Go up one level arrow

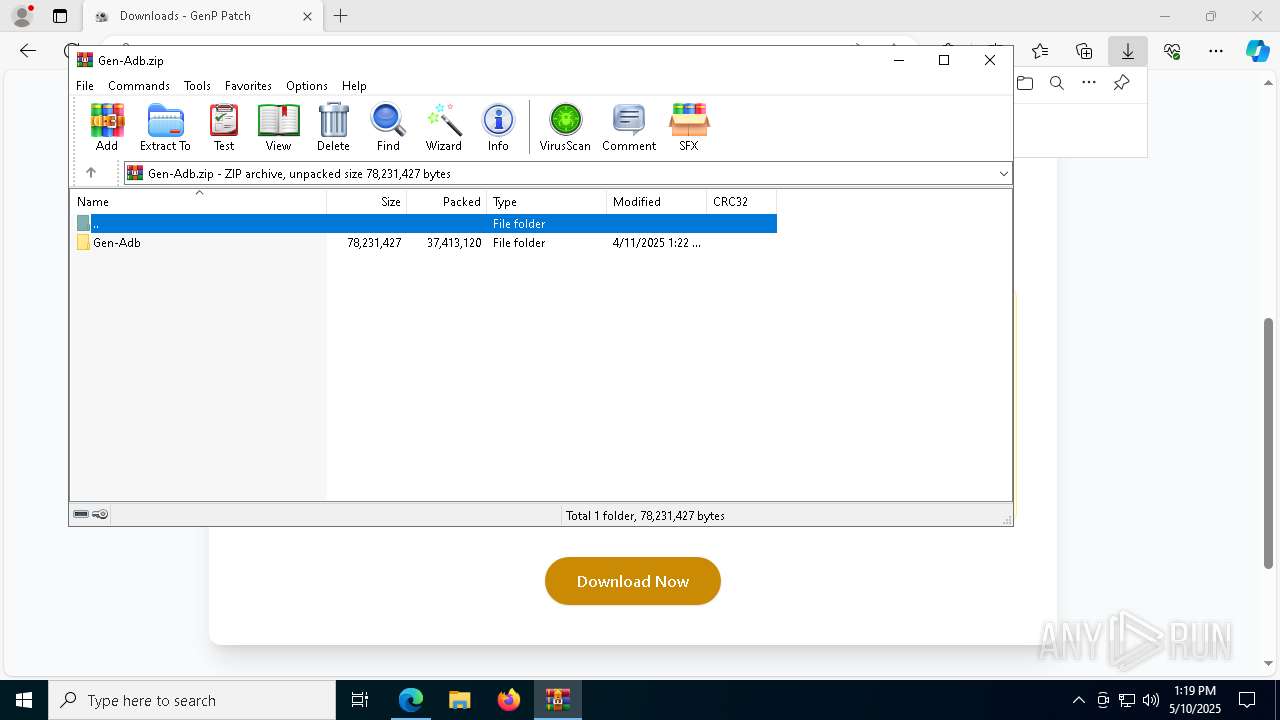coord(91,173)
